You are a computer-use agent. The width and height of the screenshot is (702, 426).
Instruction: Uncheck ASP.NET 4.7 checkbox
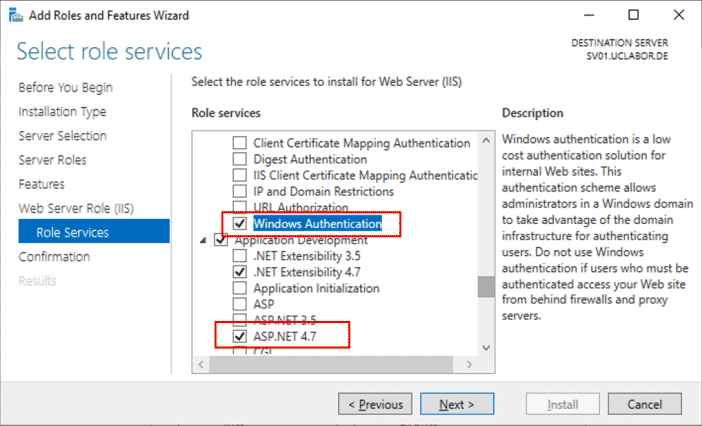[x=239, y=337]
